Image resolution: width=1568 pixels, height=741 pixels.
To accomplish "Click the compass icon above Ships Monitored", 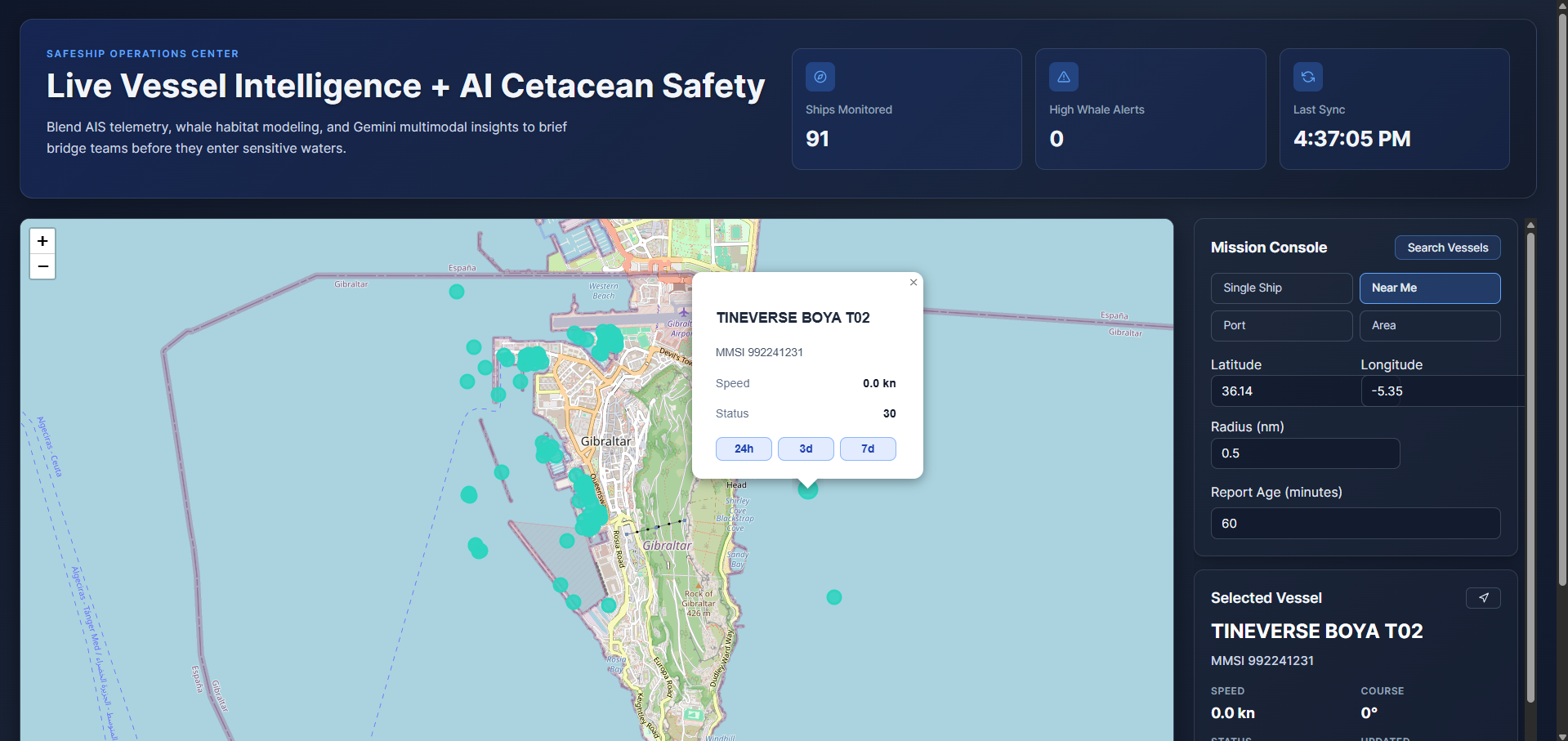I will coord(820,77).
